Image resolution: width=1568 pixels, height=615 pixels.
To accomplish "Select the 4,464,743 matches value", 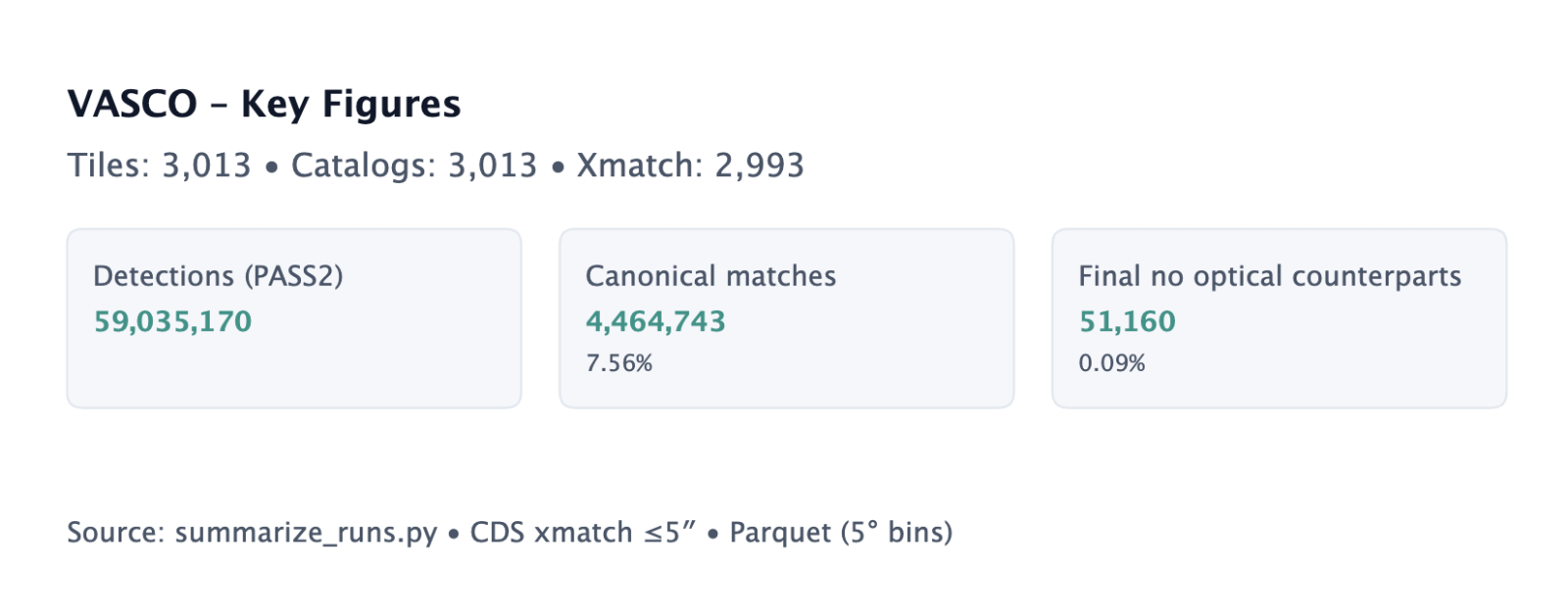I will point(656,321).
